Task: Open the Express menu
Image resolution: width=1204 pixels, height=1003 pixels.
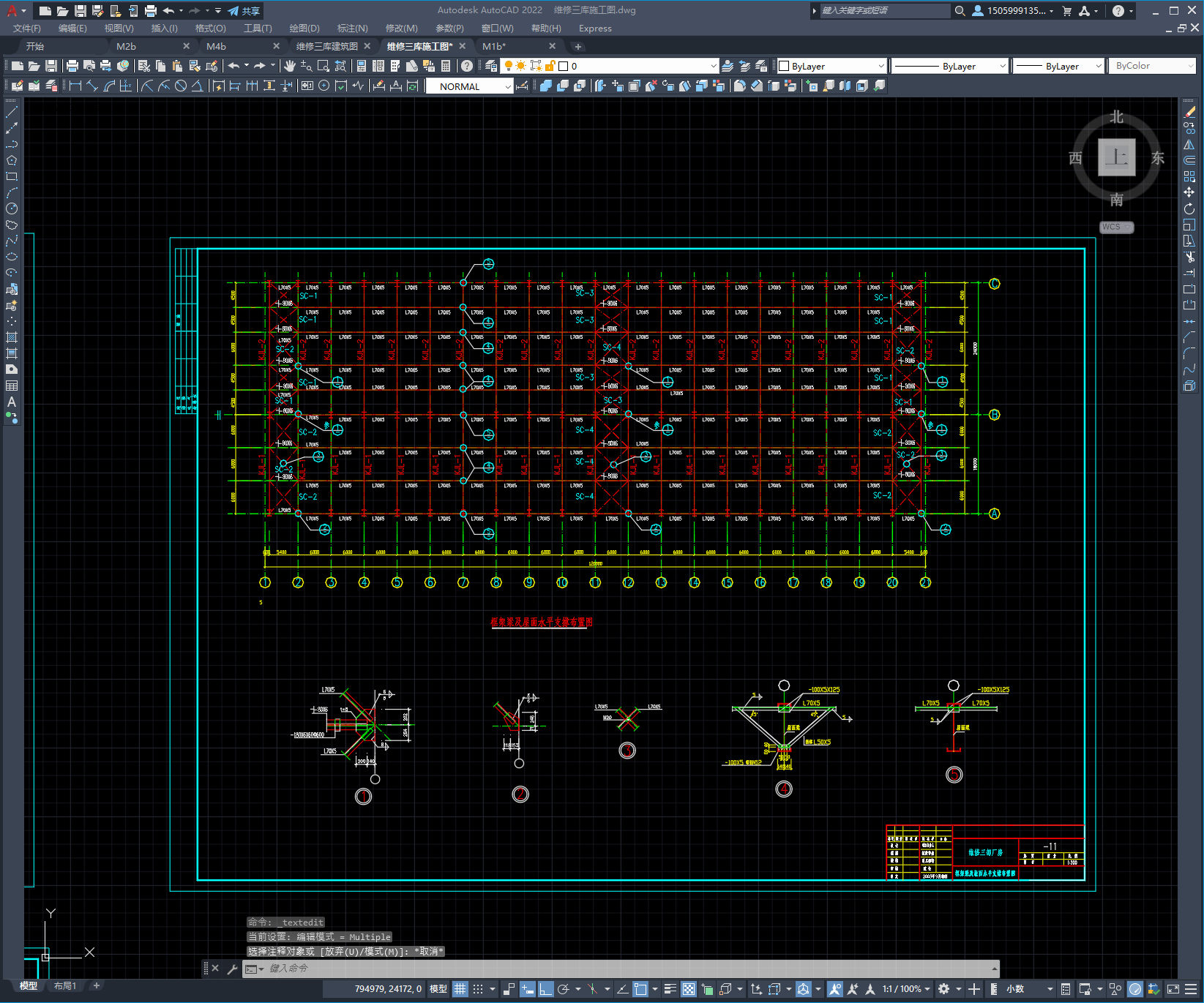Action: click(x=595, y=29)
